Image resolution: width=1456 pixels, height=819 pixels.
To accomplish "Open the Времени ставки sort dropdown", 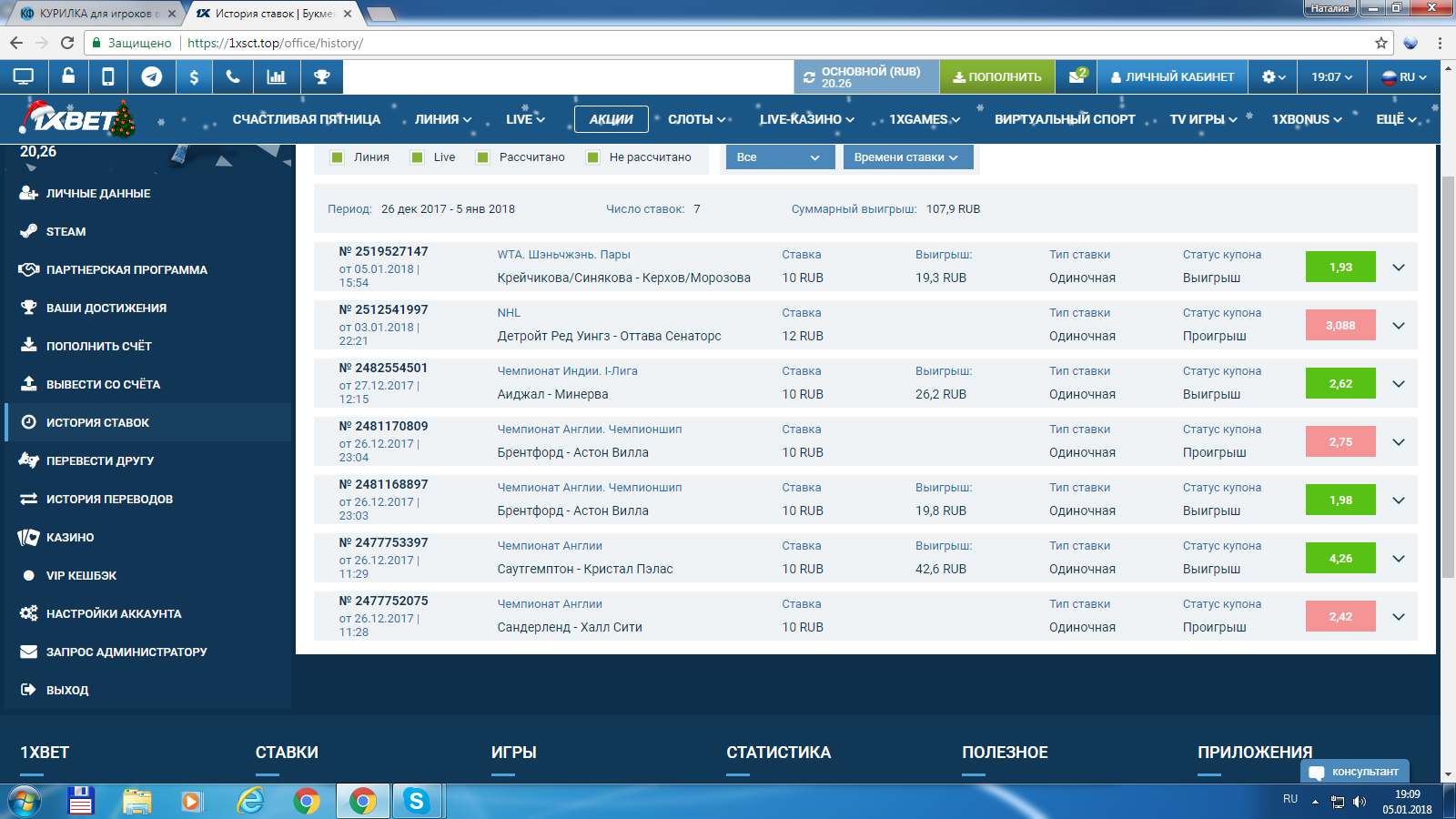I will coord(908,157).
